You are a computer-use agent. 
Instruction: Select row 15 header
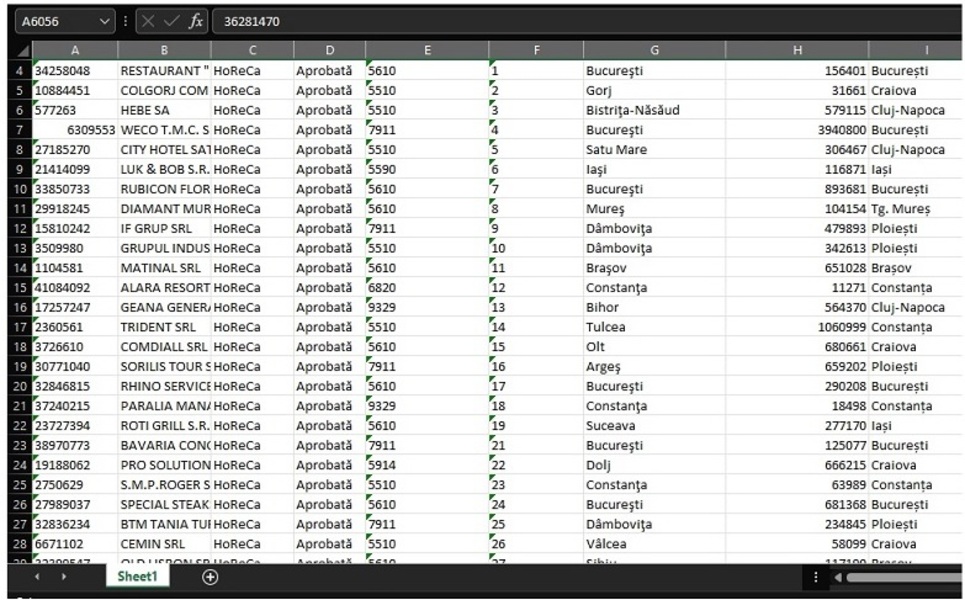click(19, 288)
